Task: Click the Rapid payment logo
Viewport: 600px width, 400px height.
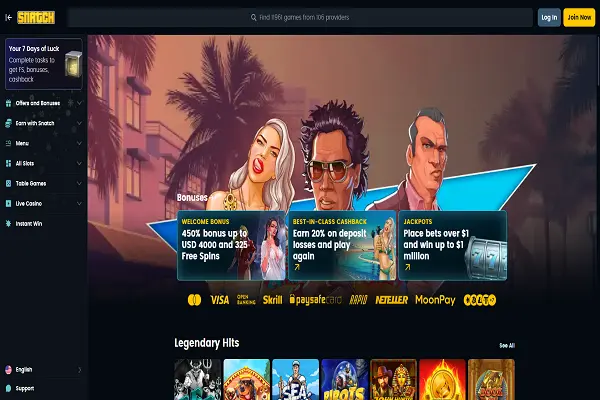Action: tap(359, 300)
